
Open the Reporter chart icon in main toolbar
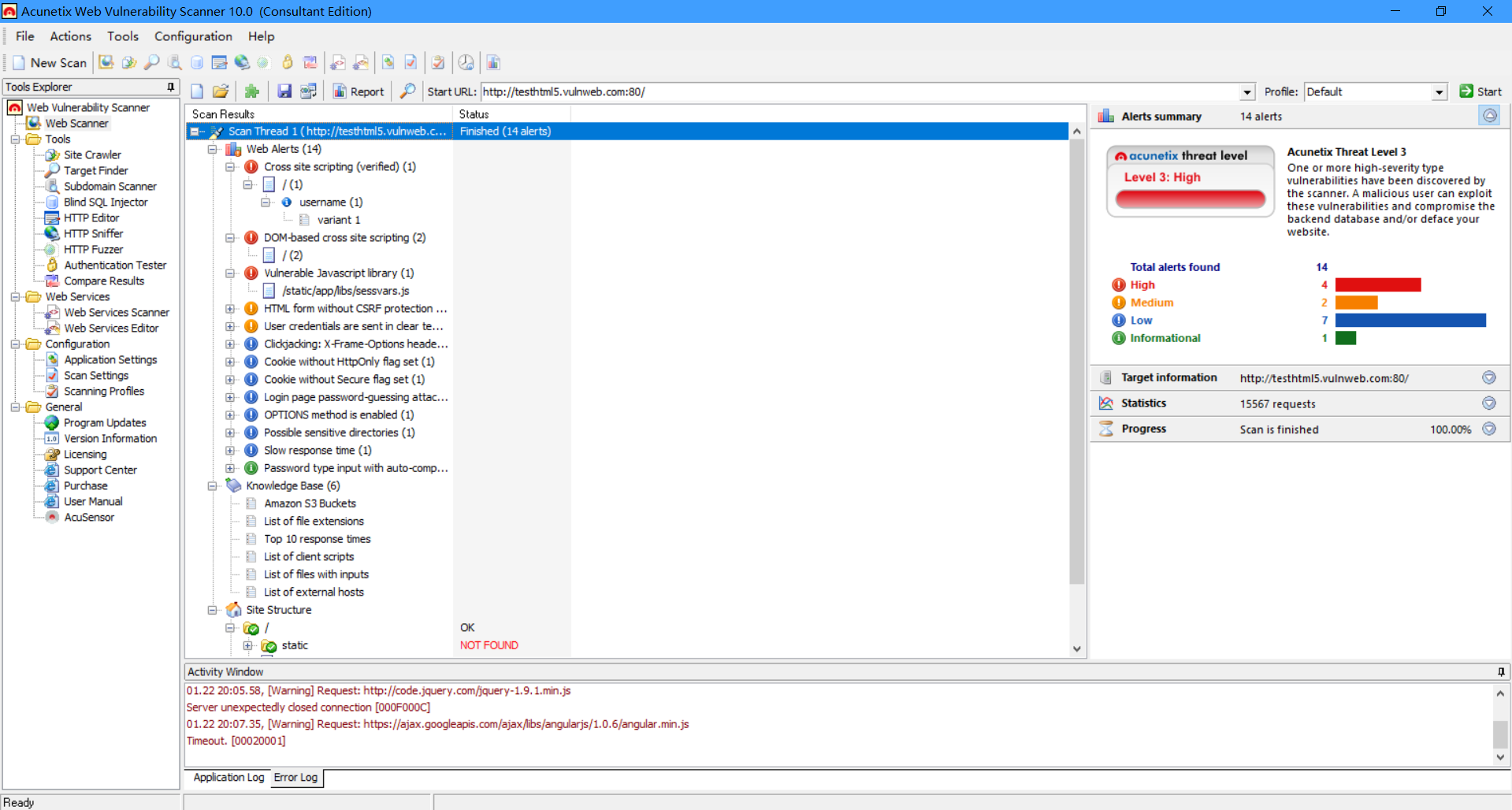tap(494, 63)
